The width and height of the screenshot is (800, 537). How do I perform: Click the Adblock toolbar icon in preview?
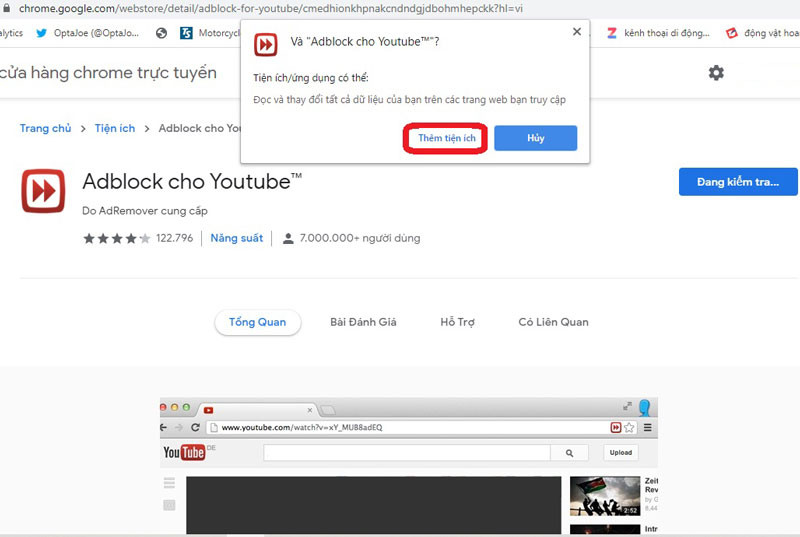616,427
